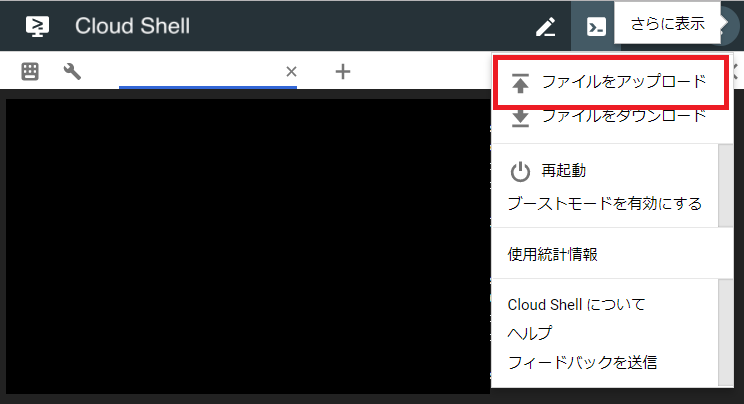Click the download arrow icon

coord(520,117)
